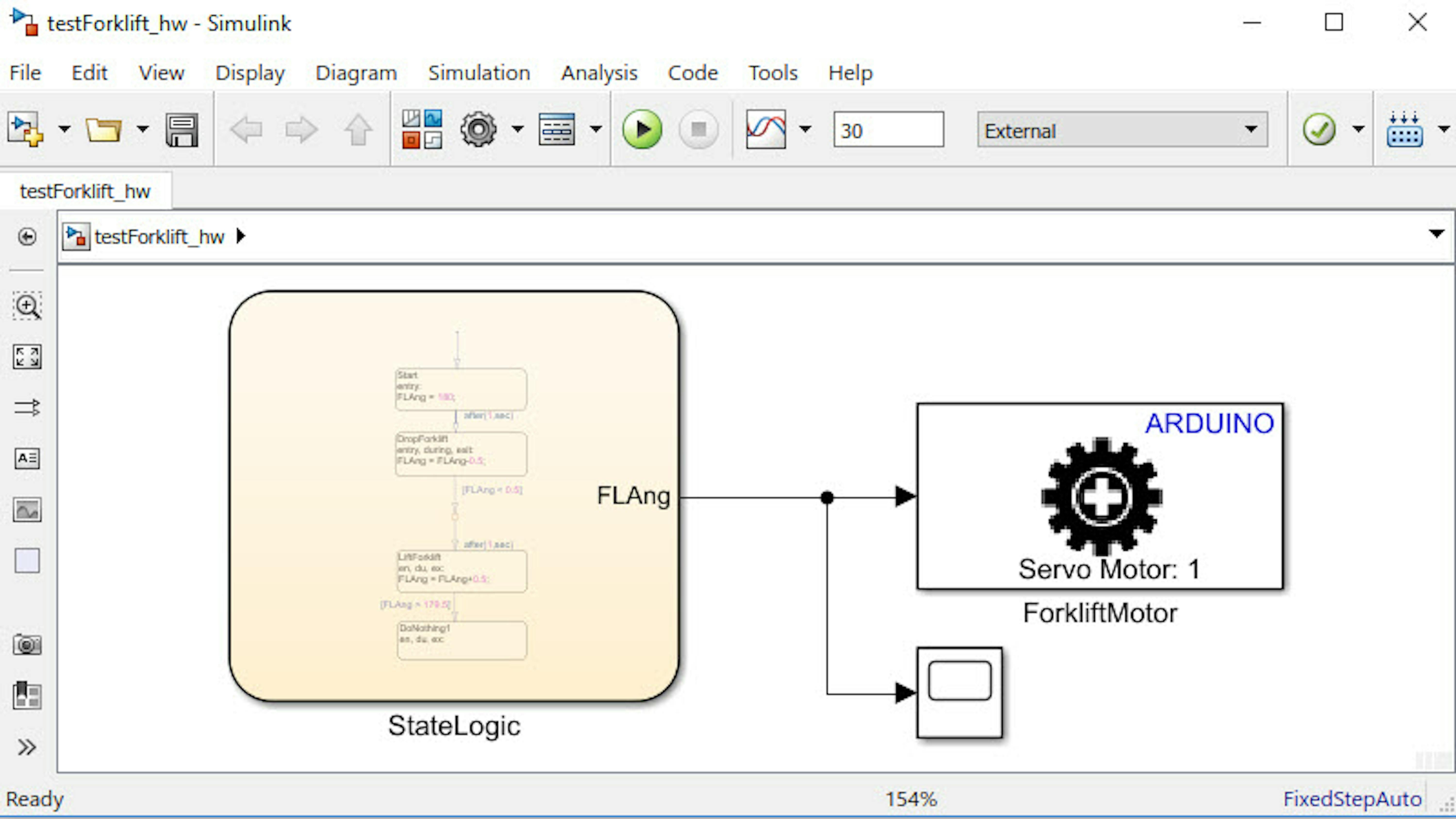The width and height of the screenshot is (1456, 819).
Task: Click the Fit to View palette icon
Action: click(x=27, y=357)
